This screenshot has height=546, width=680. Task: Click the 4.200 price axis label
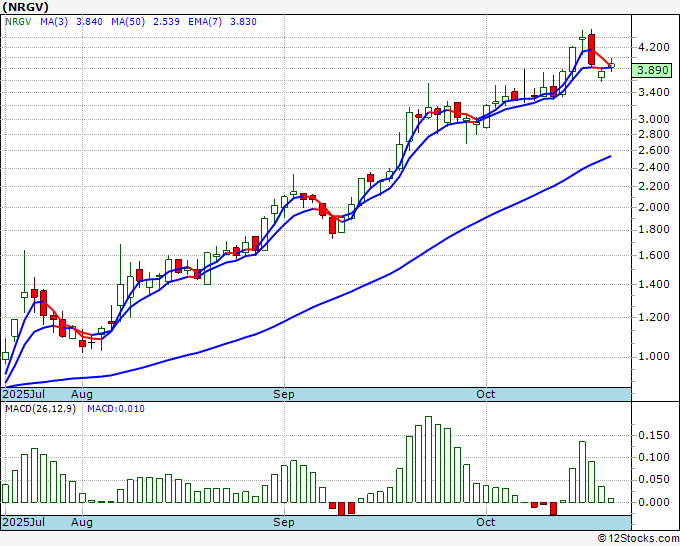654,47
